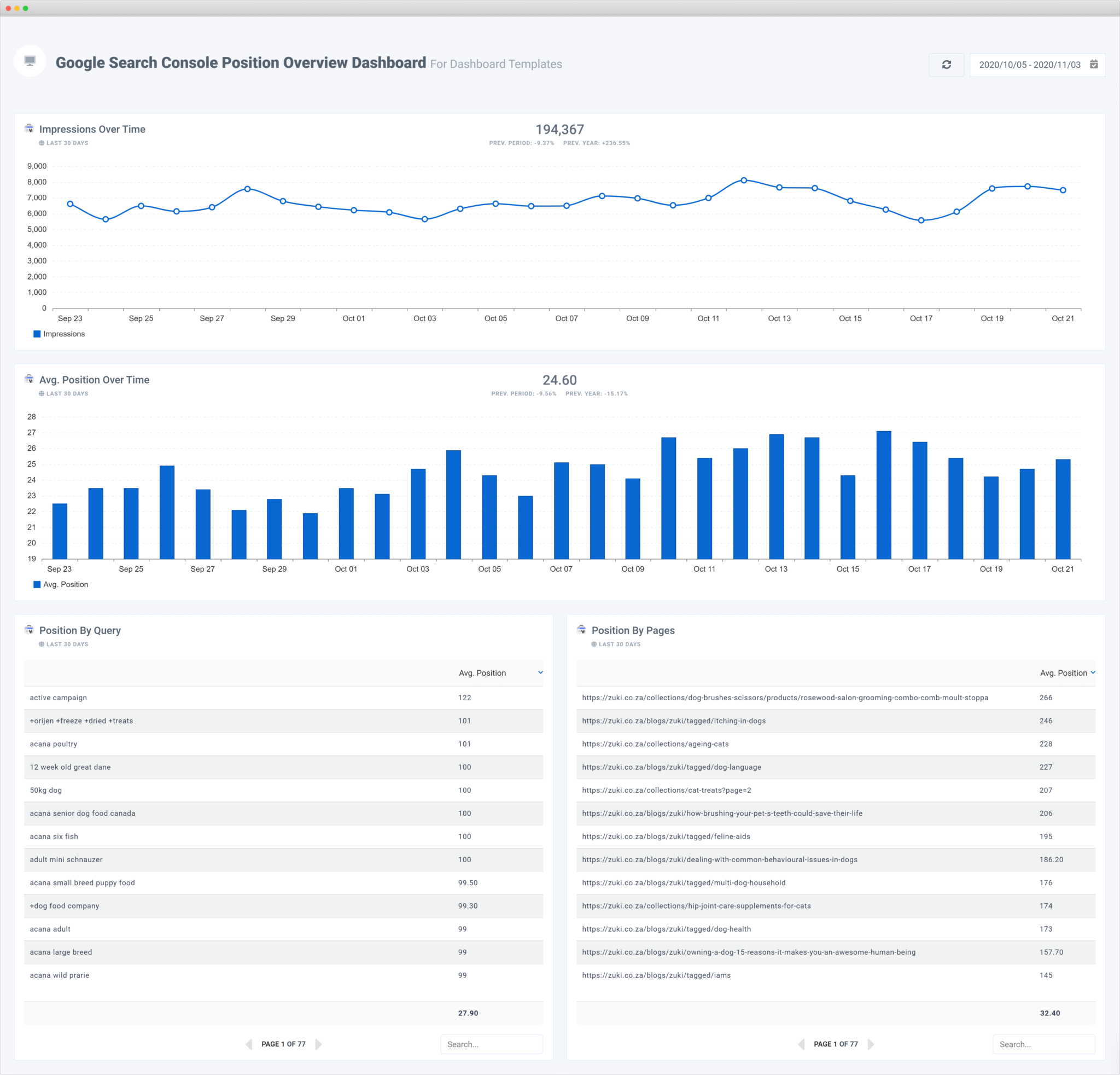Open the dog-brushes-scissors rosewood grooming combo URL

785,698
